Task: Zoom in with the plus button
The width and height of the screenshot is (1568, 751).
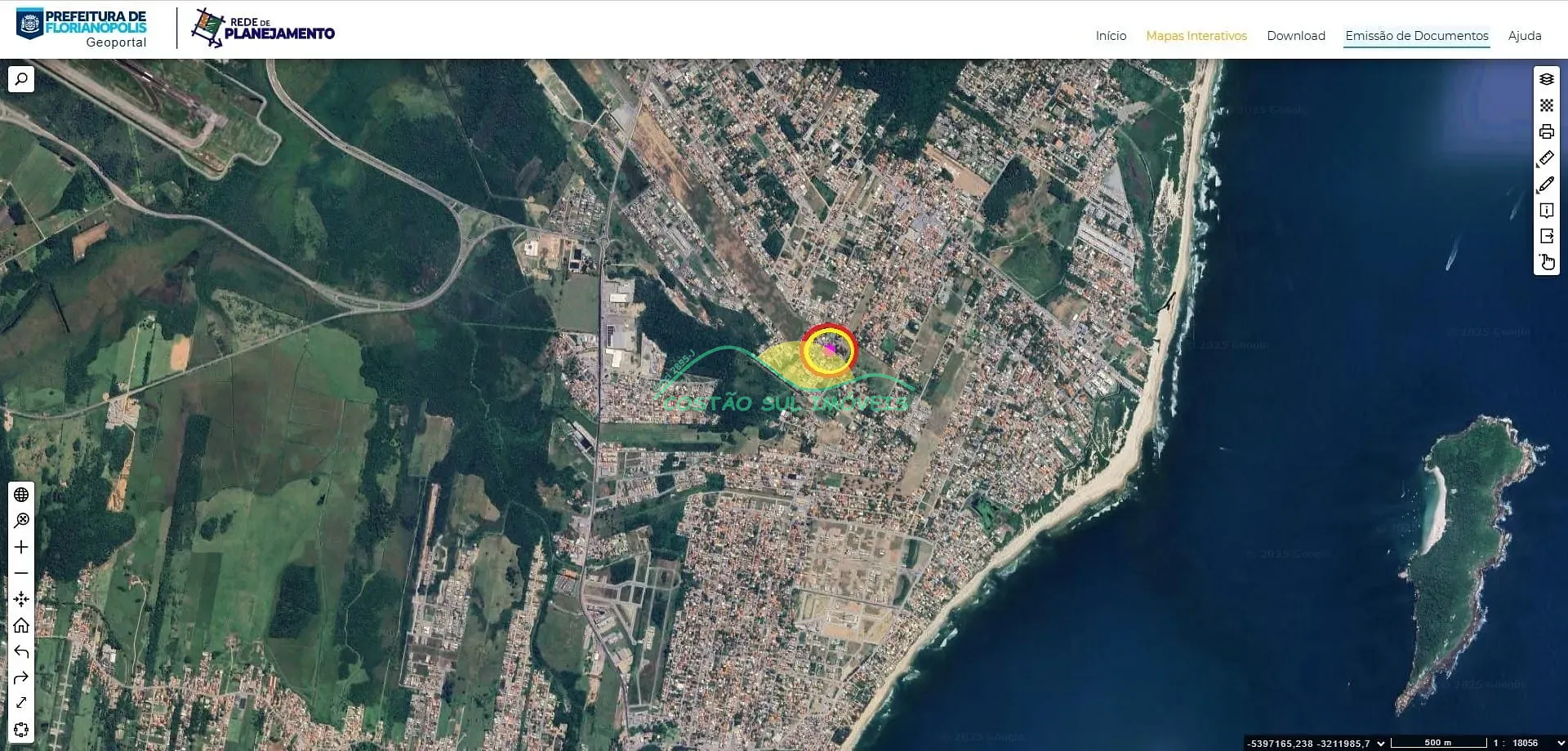Action: coord(21,547)
